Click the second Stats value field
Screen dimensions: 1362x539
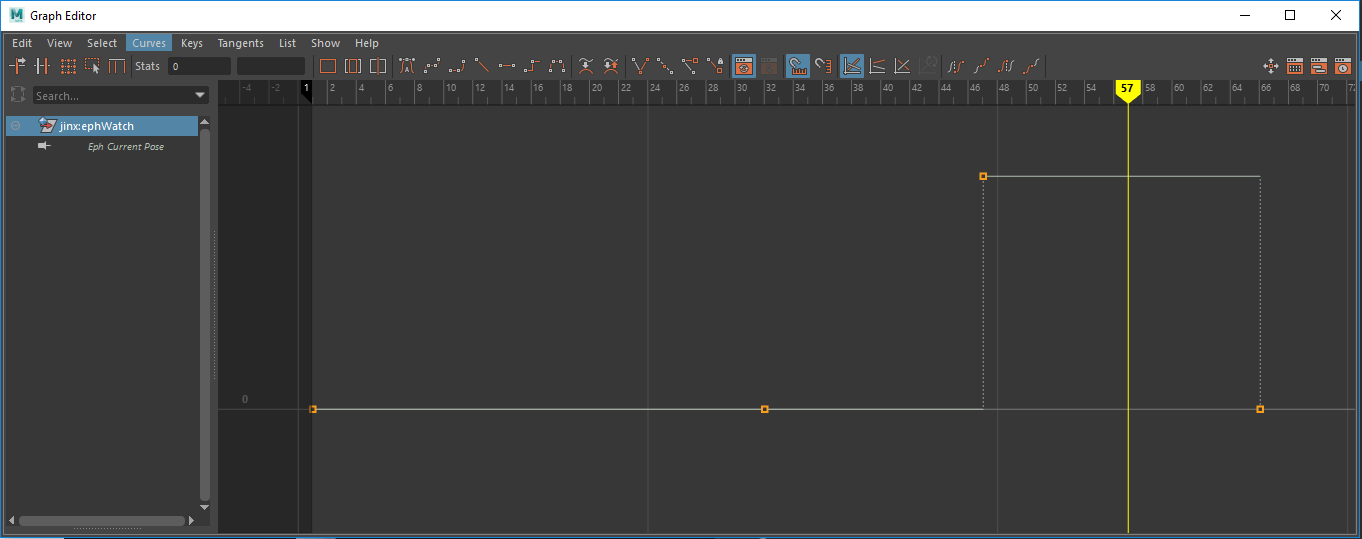[270, 66]
